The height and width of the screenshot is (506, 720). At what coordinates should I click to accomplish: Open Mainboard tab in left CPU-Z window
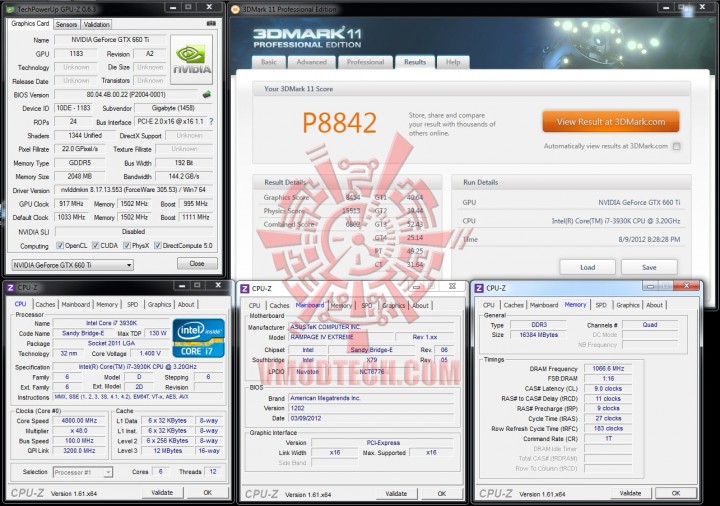[76, 304]
